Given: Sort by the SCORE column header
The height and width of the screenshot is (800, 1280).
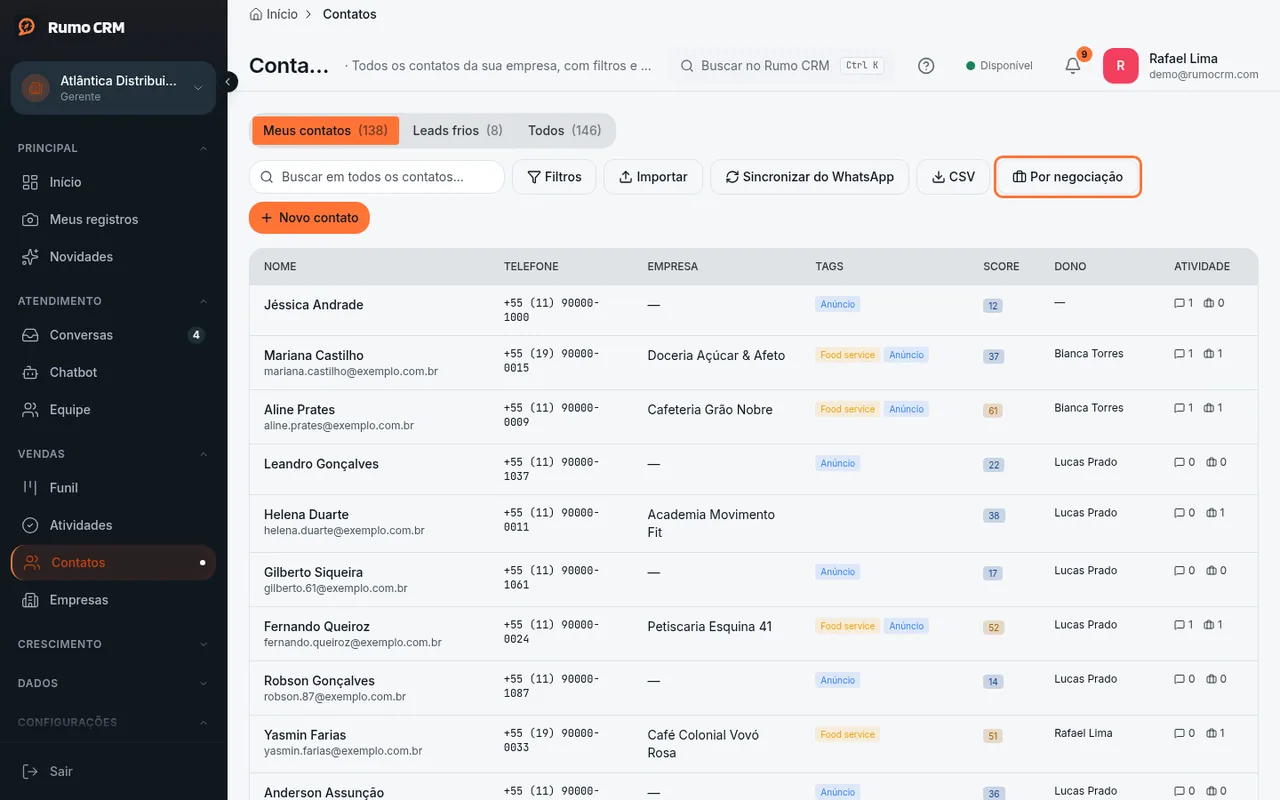Looking at the screenshot, I should [x=1001, y=267].
